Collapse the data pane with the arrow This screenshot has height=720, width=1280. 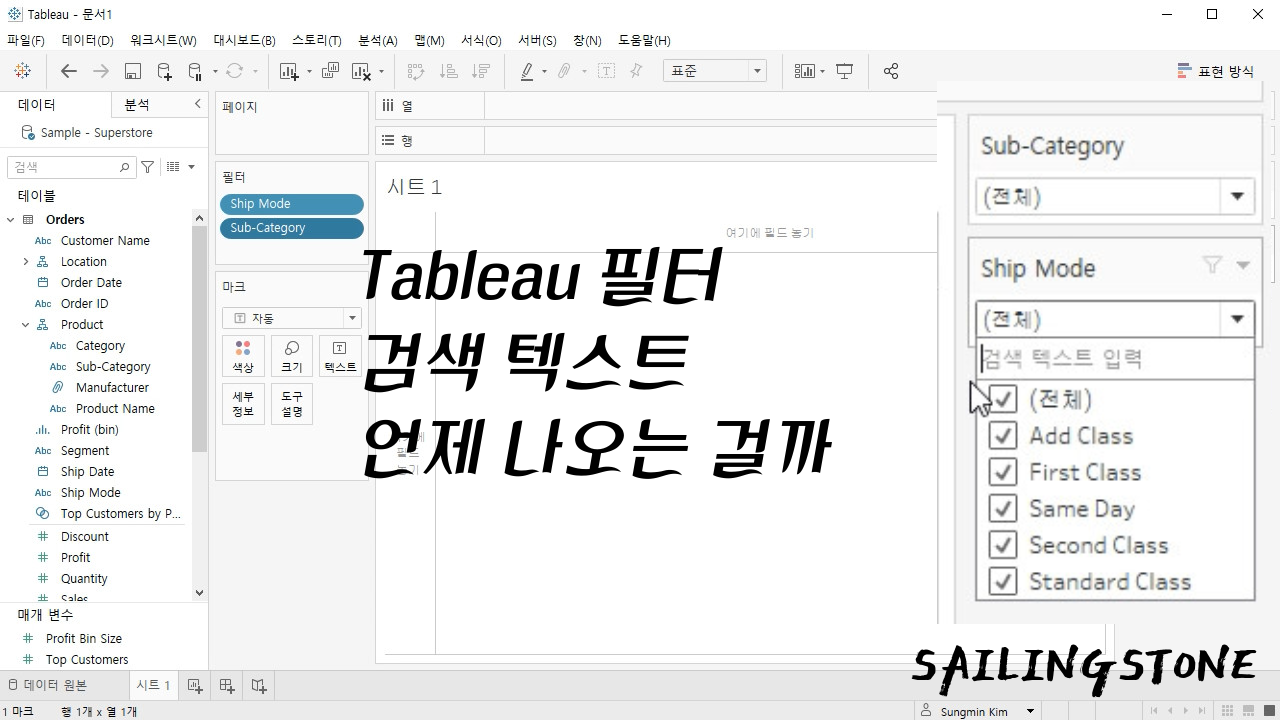[x=197, y=104]
